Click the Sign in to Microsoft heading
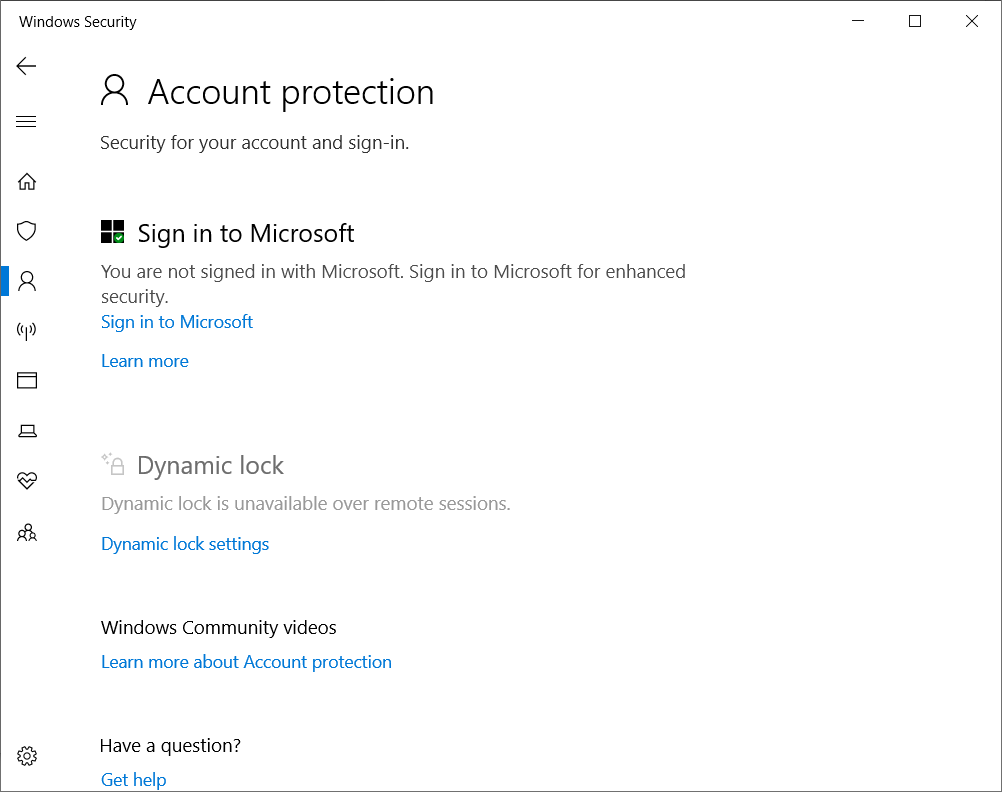The image size is (1002, 792). click(x=246, y=233)
